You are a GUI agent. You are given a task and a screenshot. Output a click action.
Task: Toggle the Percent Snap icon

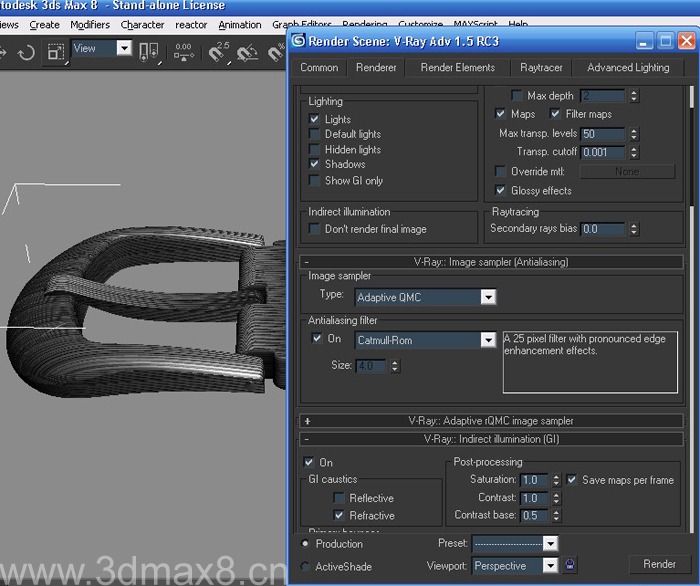(x=276, y=53)
